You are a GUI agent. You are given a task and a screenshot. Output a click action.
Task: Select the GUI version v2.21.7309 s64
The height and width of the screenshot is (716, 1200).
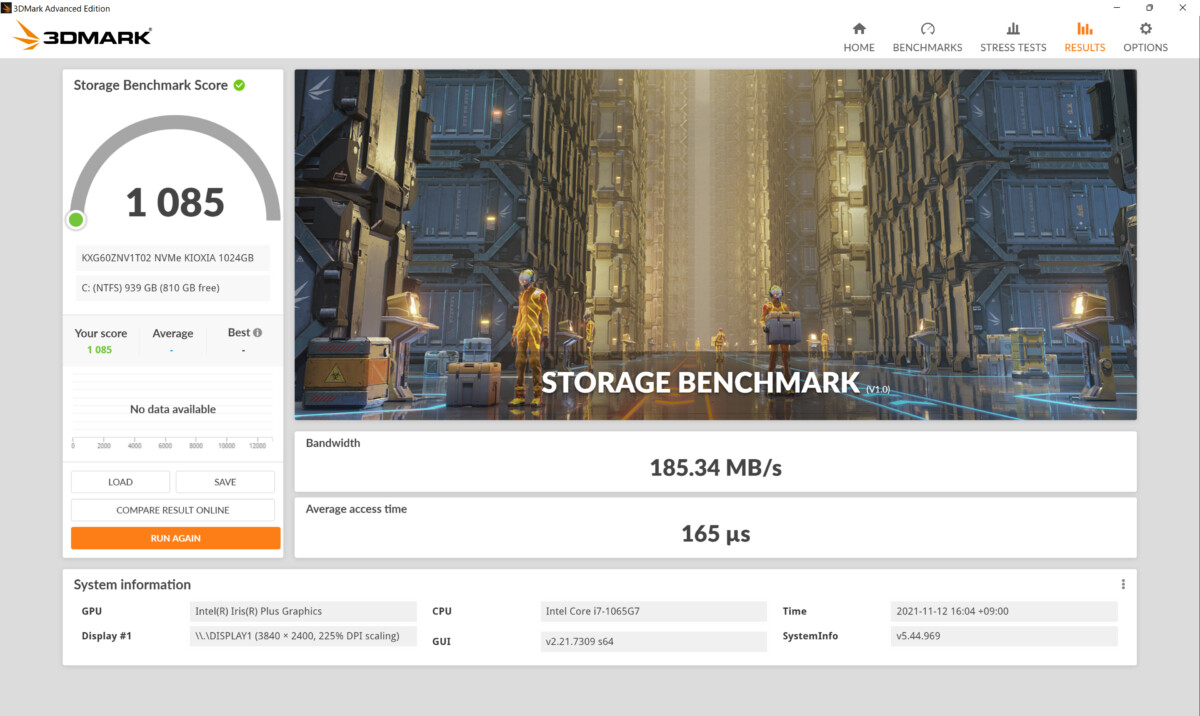pyautogui.click(x=653, y=641)
